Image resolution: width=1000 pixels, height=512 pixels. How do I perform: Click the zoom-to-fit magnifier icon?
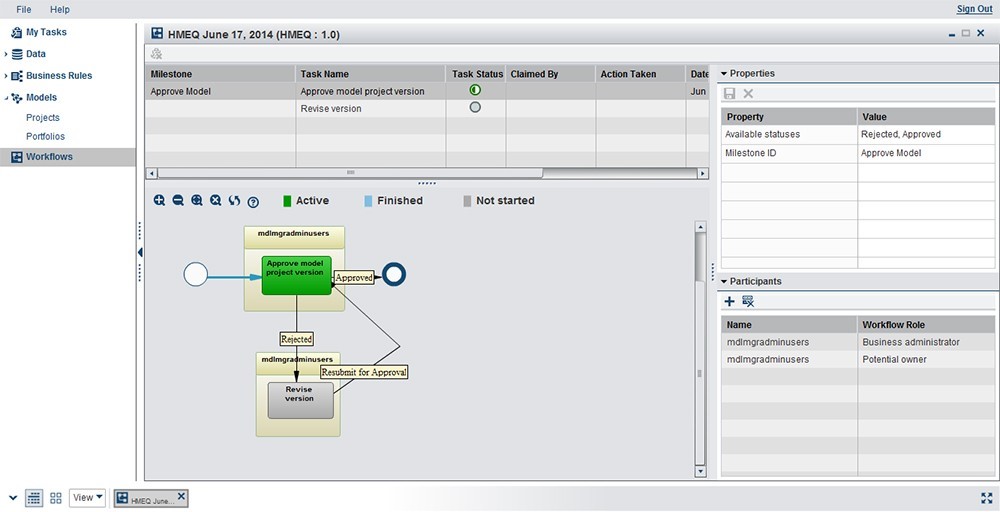(x=197, y=201)
